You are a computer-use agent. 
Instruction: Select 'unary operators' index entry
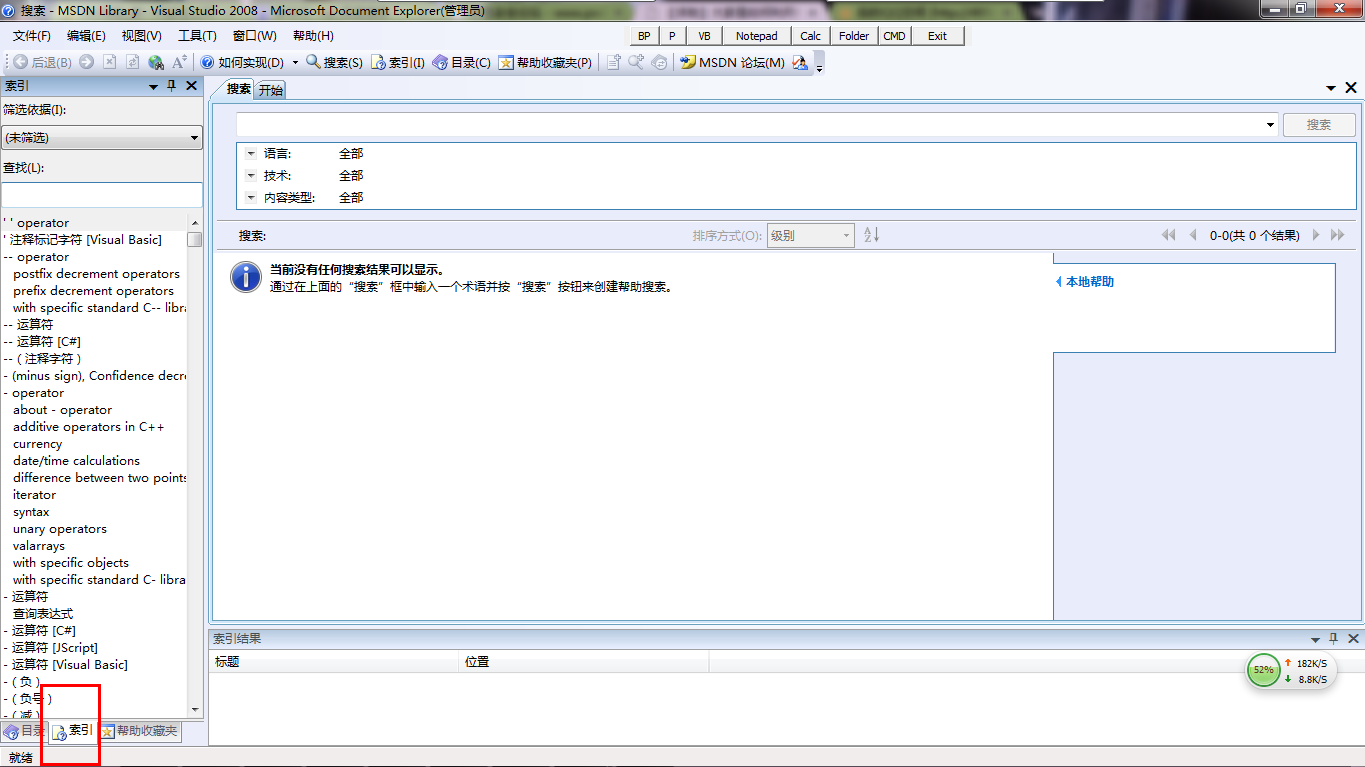click(59, 529)
